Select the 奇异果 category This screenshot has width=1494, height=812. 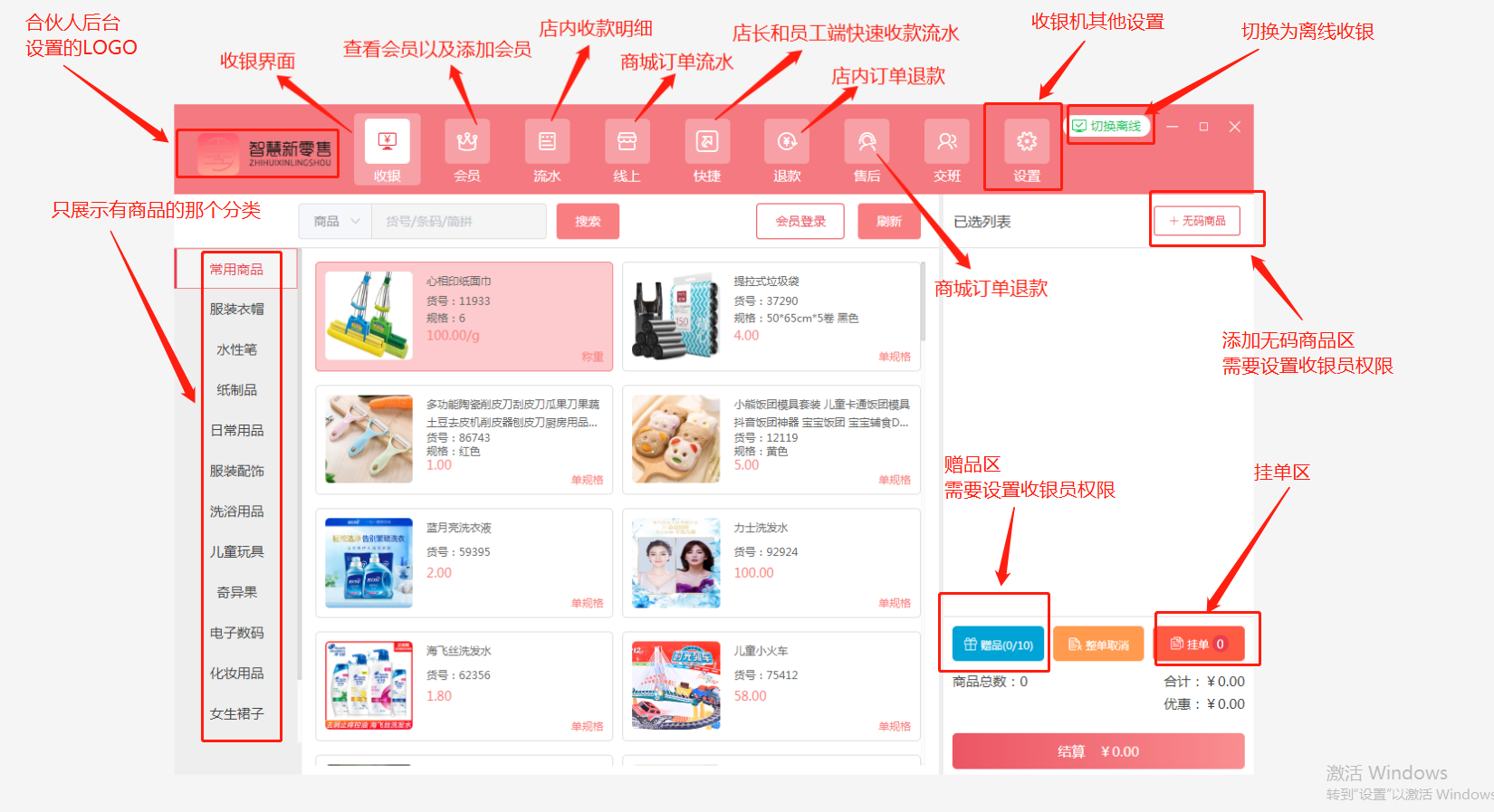(x=236, y=592)
